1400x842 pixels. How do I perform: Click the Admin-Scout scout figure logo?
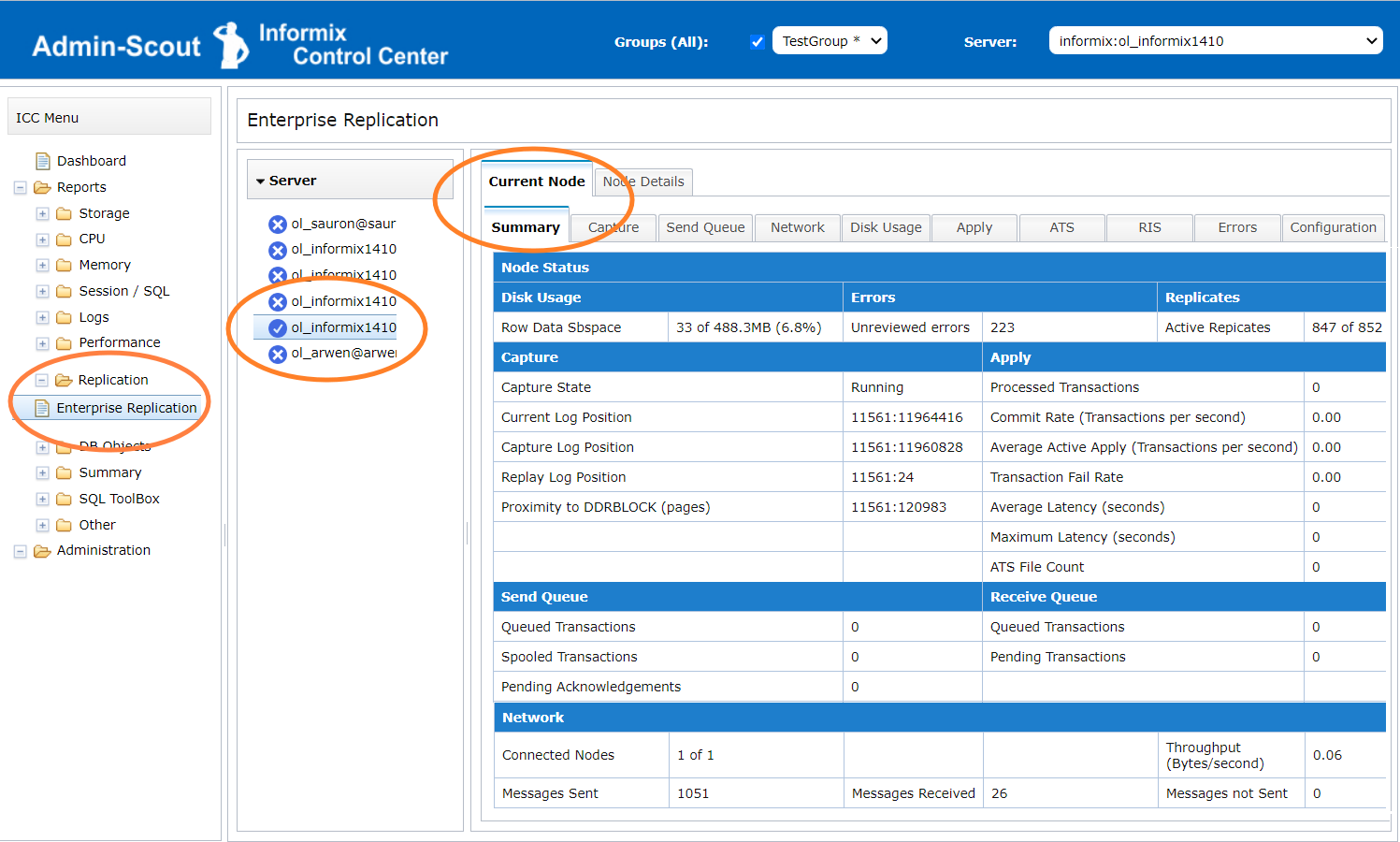click(x=231, y=45)
